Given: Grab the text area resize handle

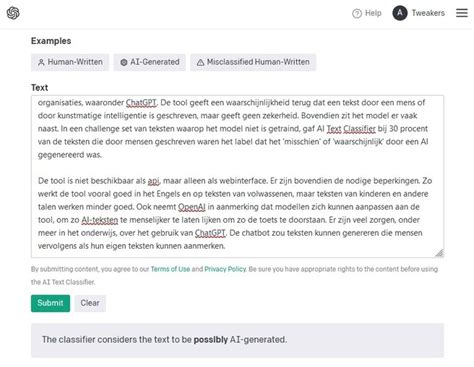Looking at the screenshot, I should [x=439, y=253].
